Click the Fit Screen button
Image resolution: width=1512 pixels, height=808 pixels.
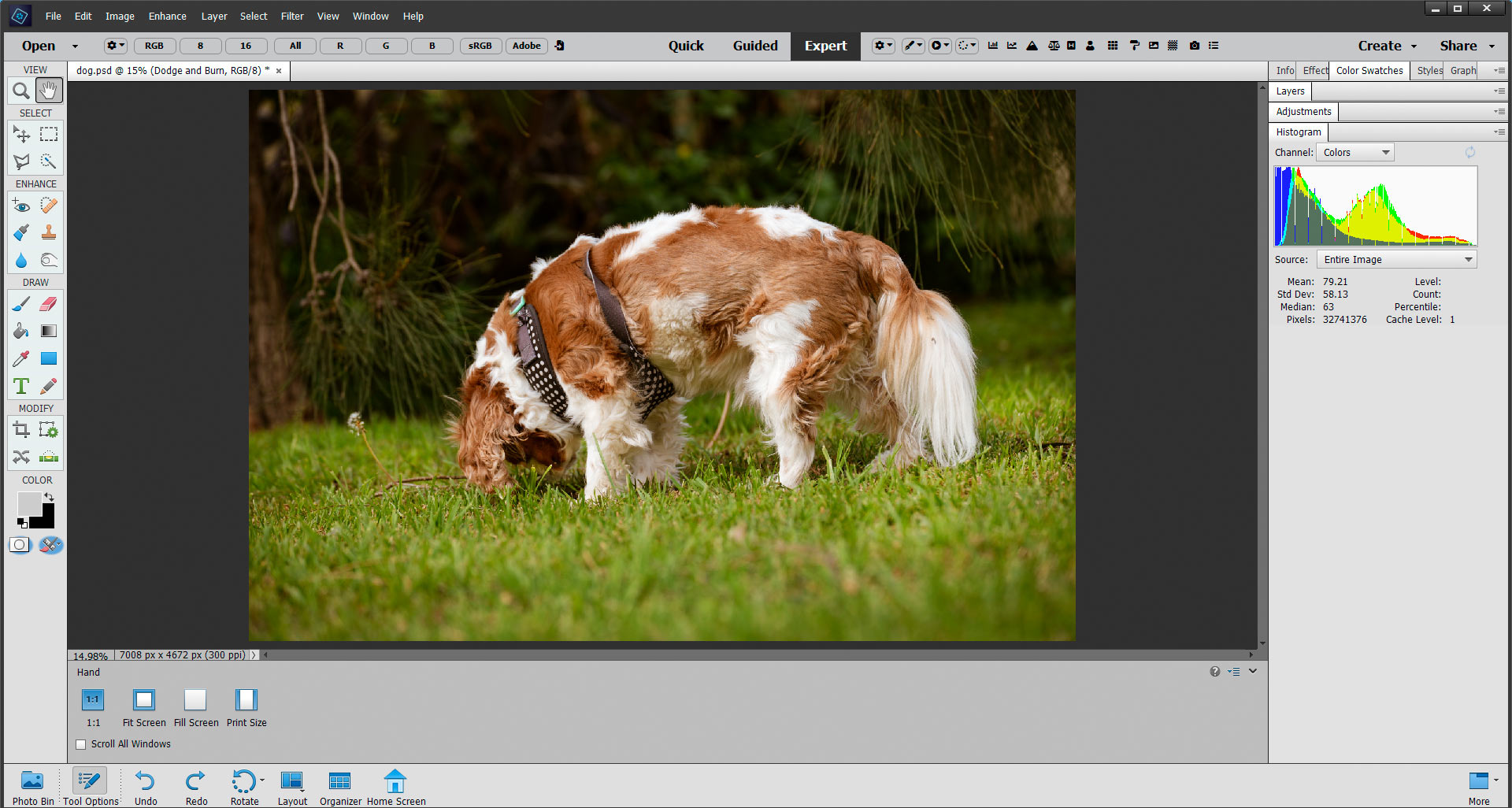point(144,708)
